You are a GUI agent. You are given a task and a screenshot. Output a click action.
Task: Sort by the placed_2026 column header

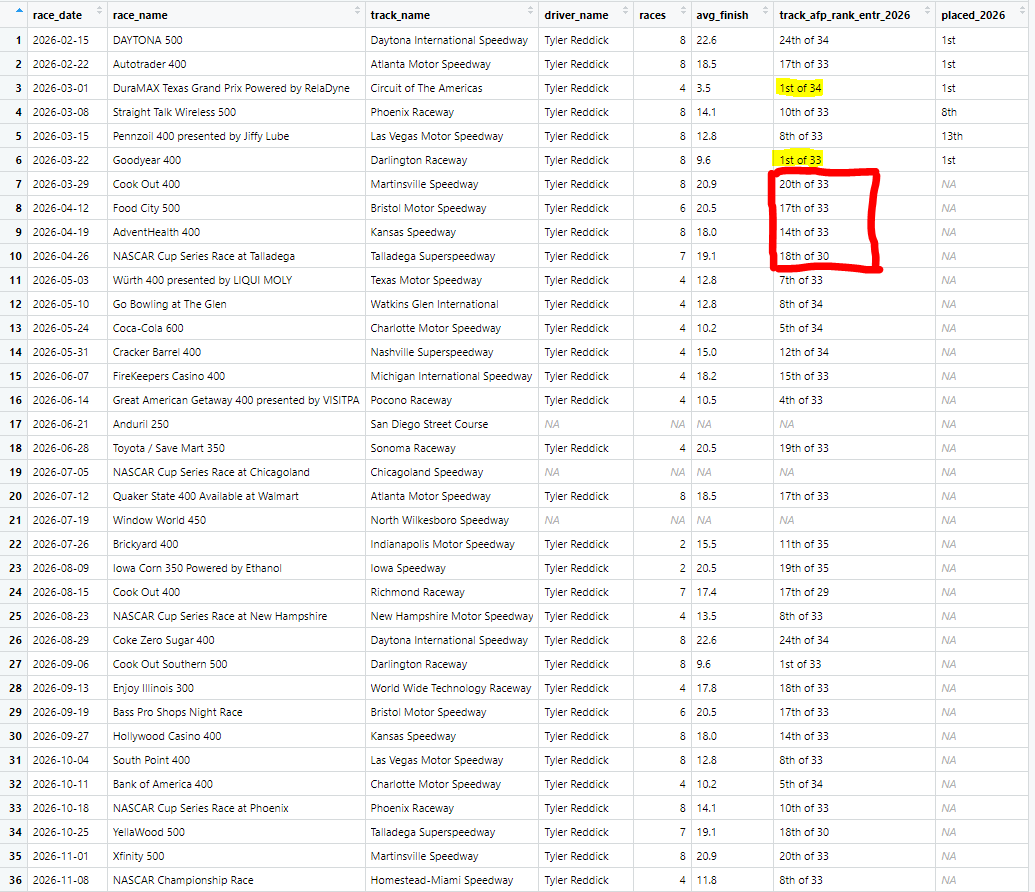coord(984,15)
